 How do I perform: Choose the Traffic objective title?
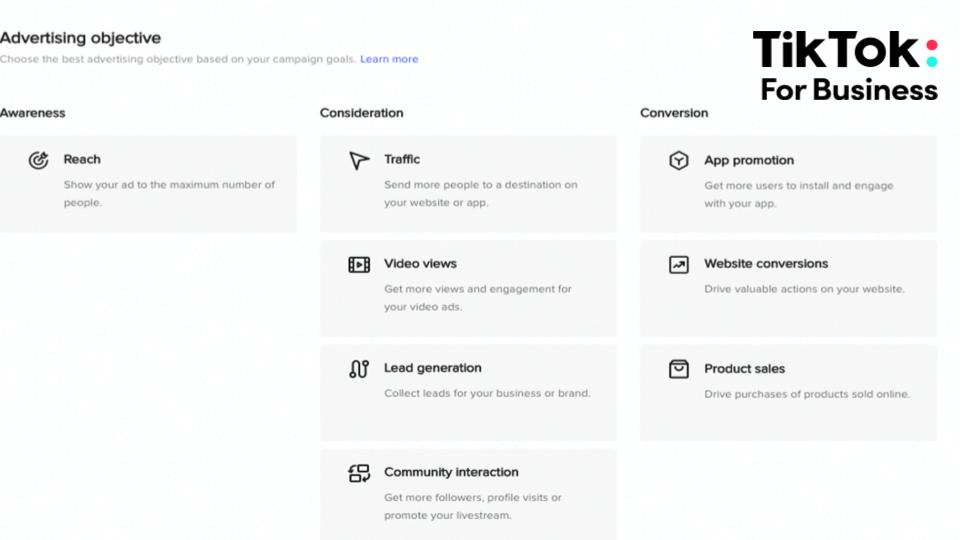[402, 159]
